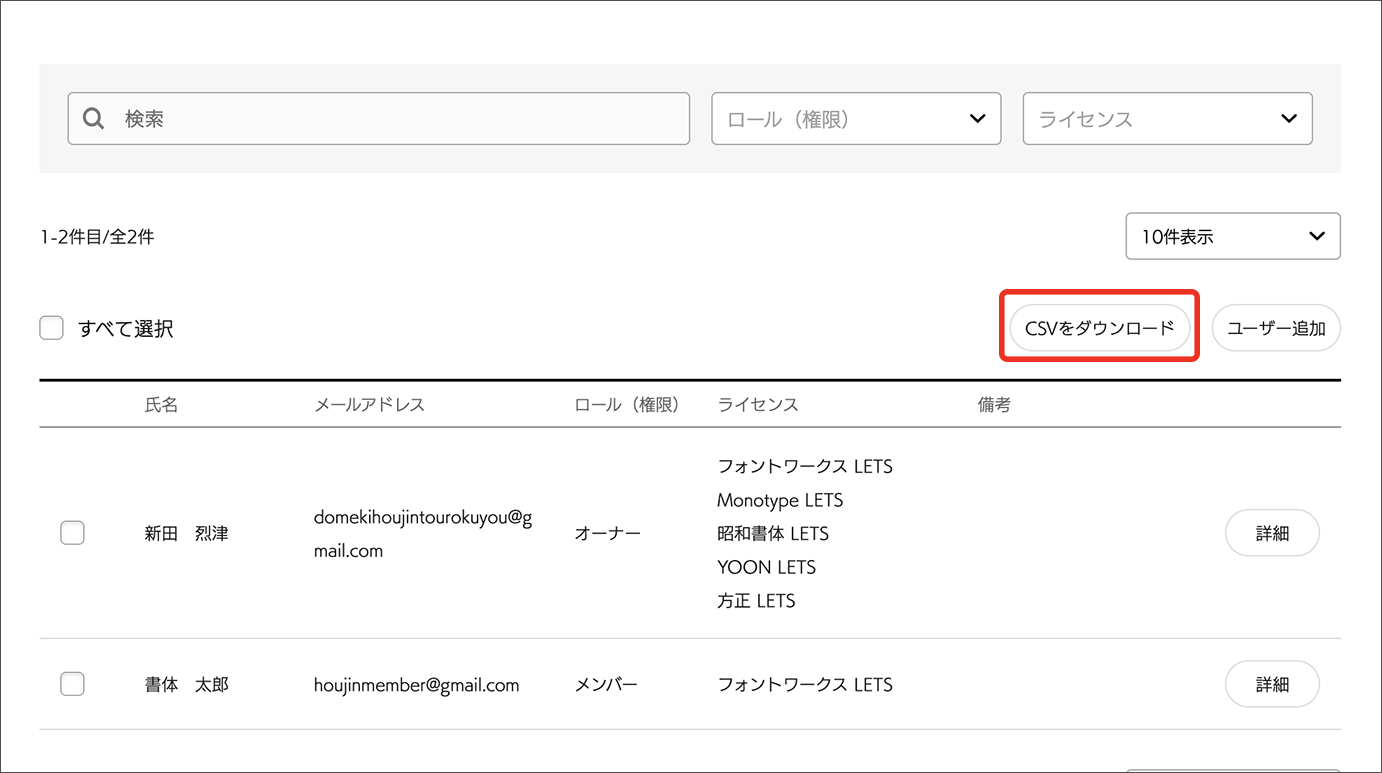Image resolution: width=1382 pixels, height=773 pixels.
Task: Open the ロール（権限） filter dropdown
Action: click(x=856, y=119)
